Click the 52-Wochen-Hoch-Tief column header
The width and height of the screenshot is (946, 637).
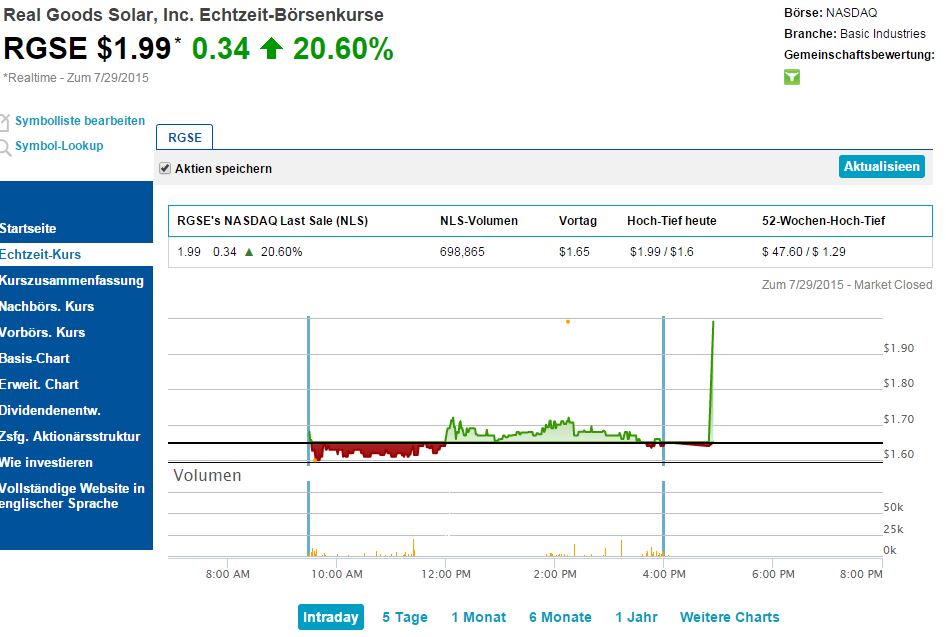824,221
